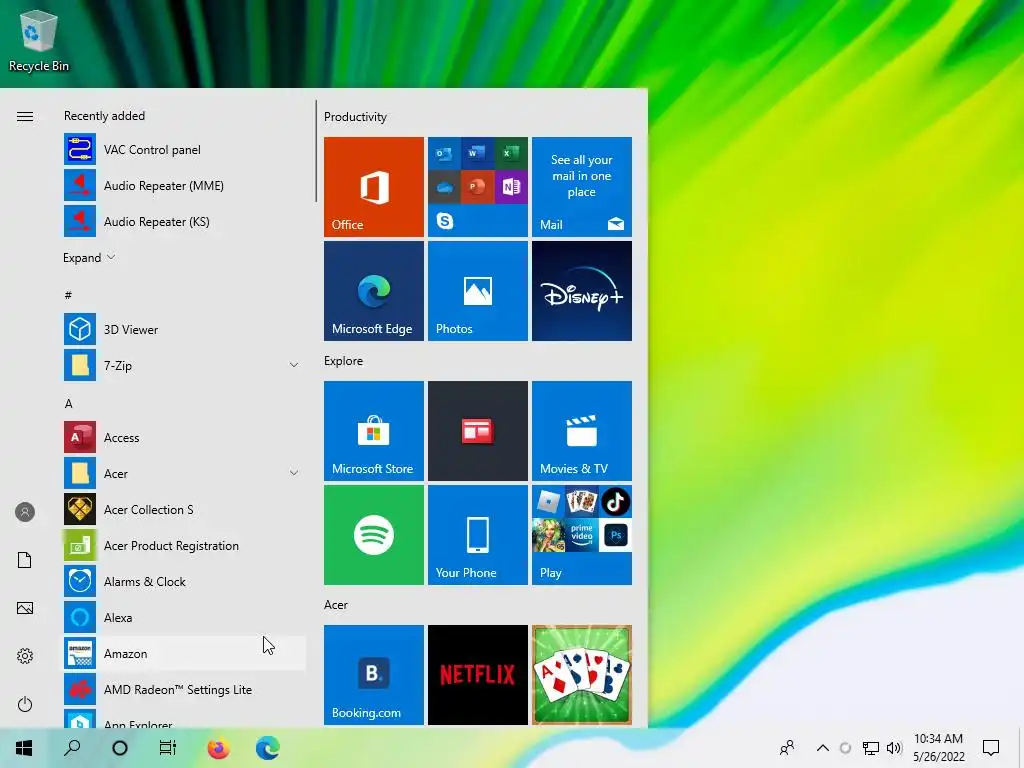Click the # letter index header
This screenshot has height=768, width=1024.
[68, 295]
